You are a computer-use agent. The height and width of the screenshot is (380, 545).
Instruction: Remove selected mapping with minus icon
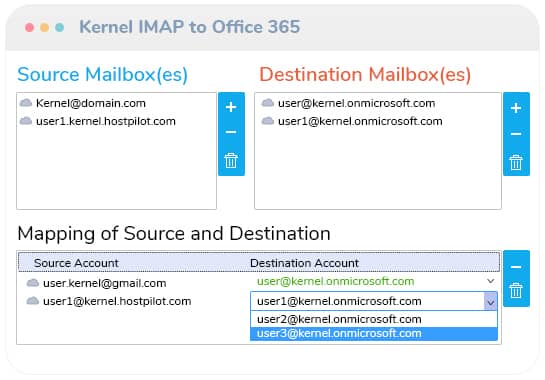516,267
